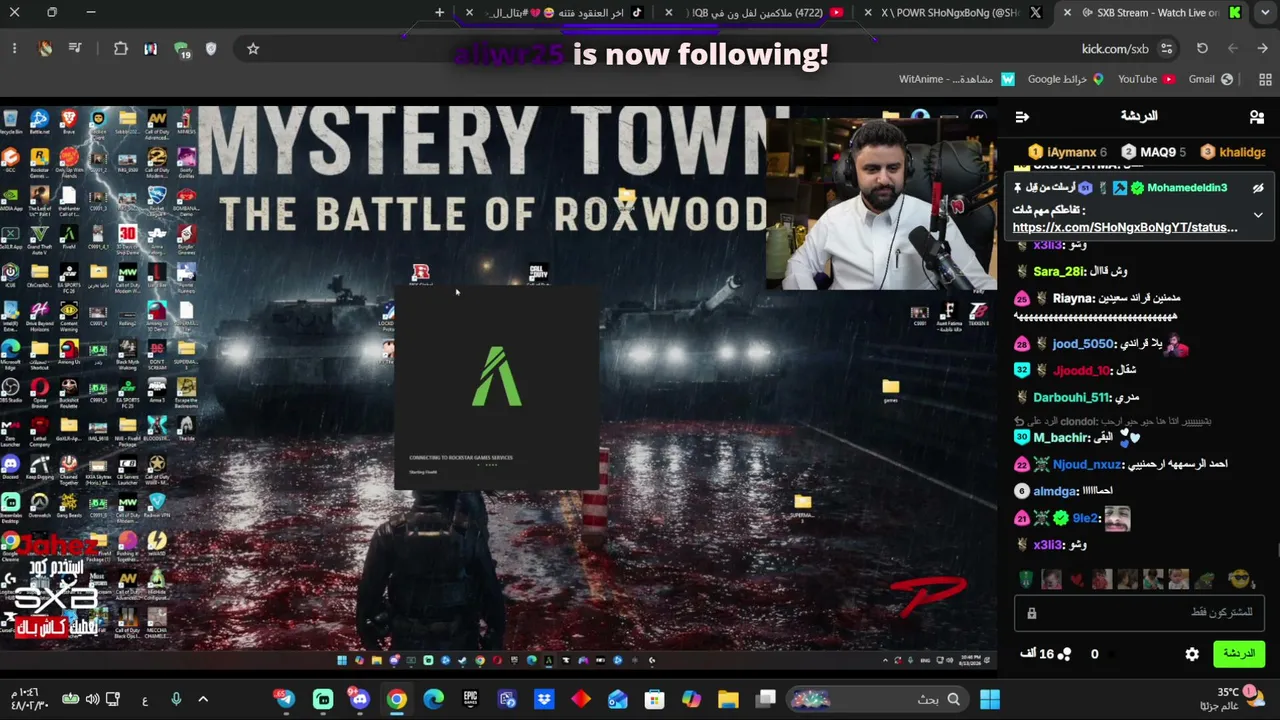Open Njoud_nxuz chat username
1280x720 pixels.
pyautogui.click(x=1087, y=464)
